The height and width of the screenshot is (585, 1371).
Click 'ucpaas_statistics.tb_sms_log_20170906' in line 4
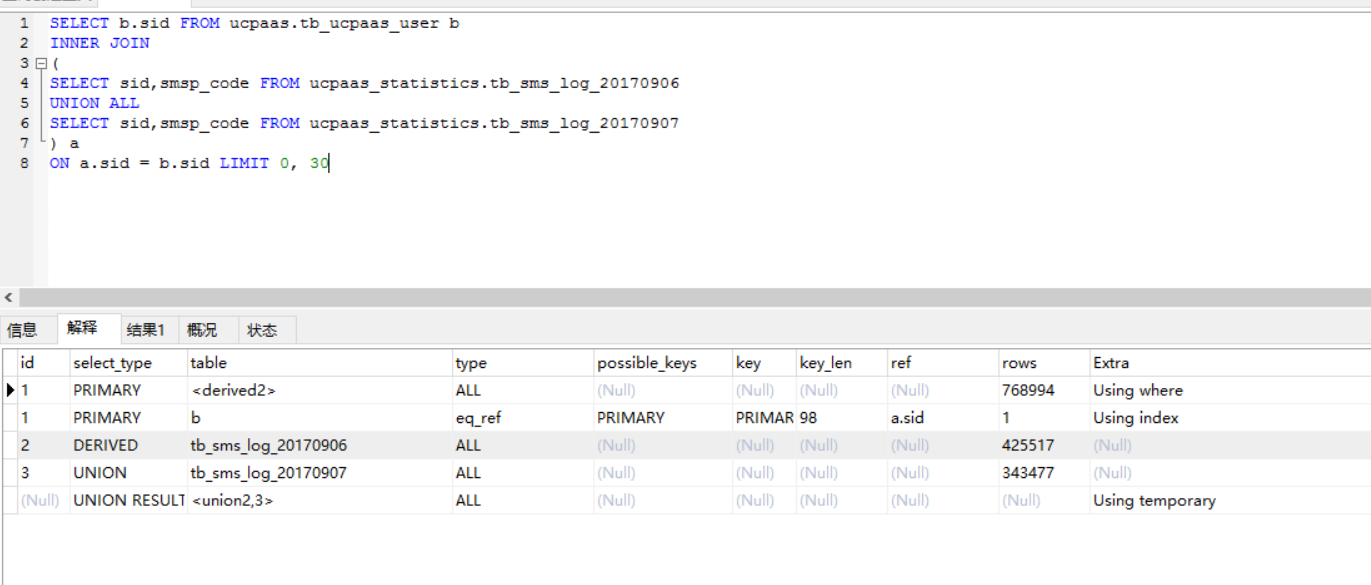point(495,83)
